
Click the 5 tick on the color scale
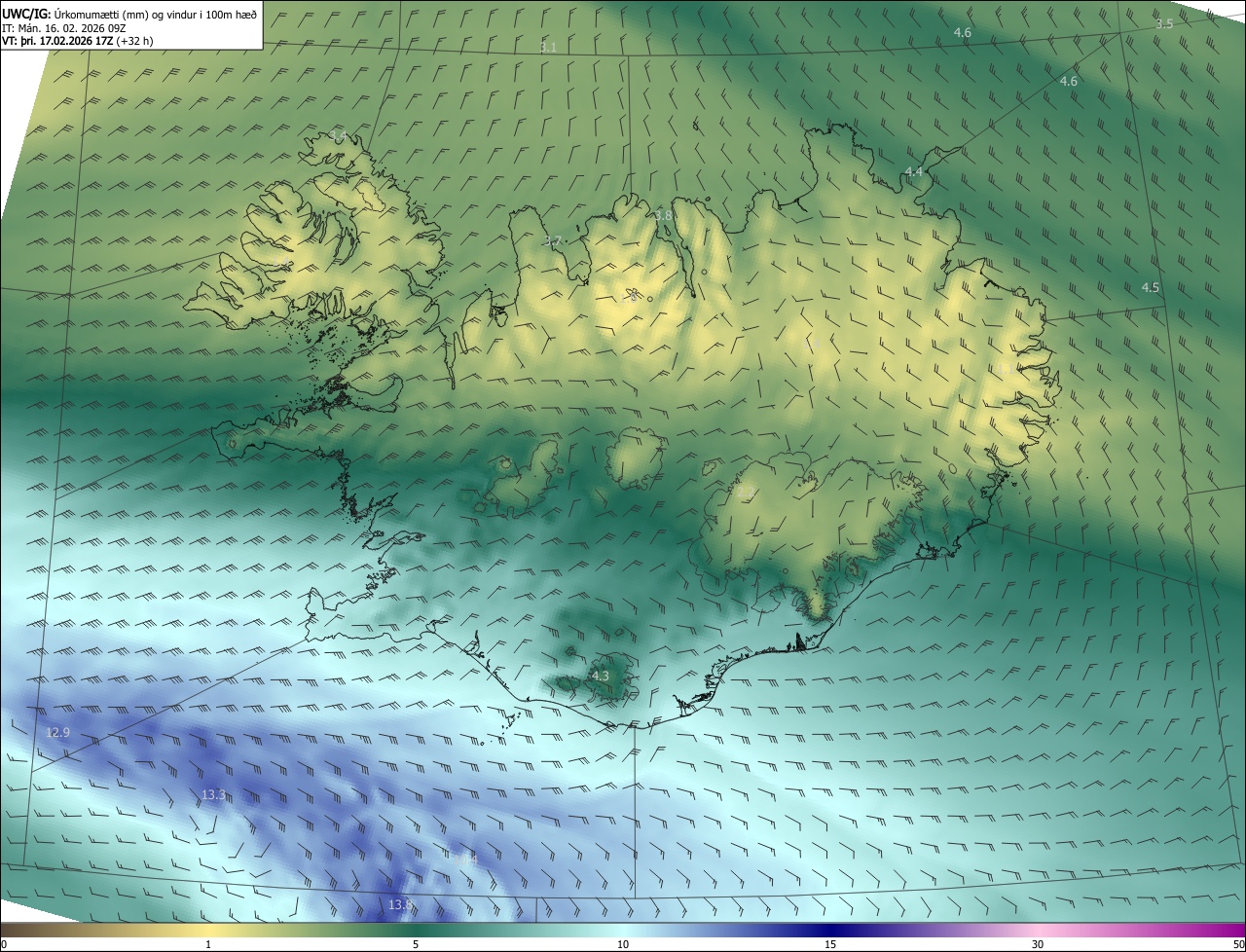coord(416,944)
